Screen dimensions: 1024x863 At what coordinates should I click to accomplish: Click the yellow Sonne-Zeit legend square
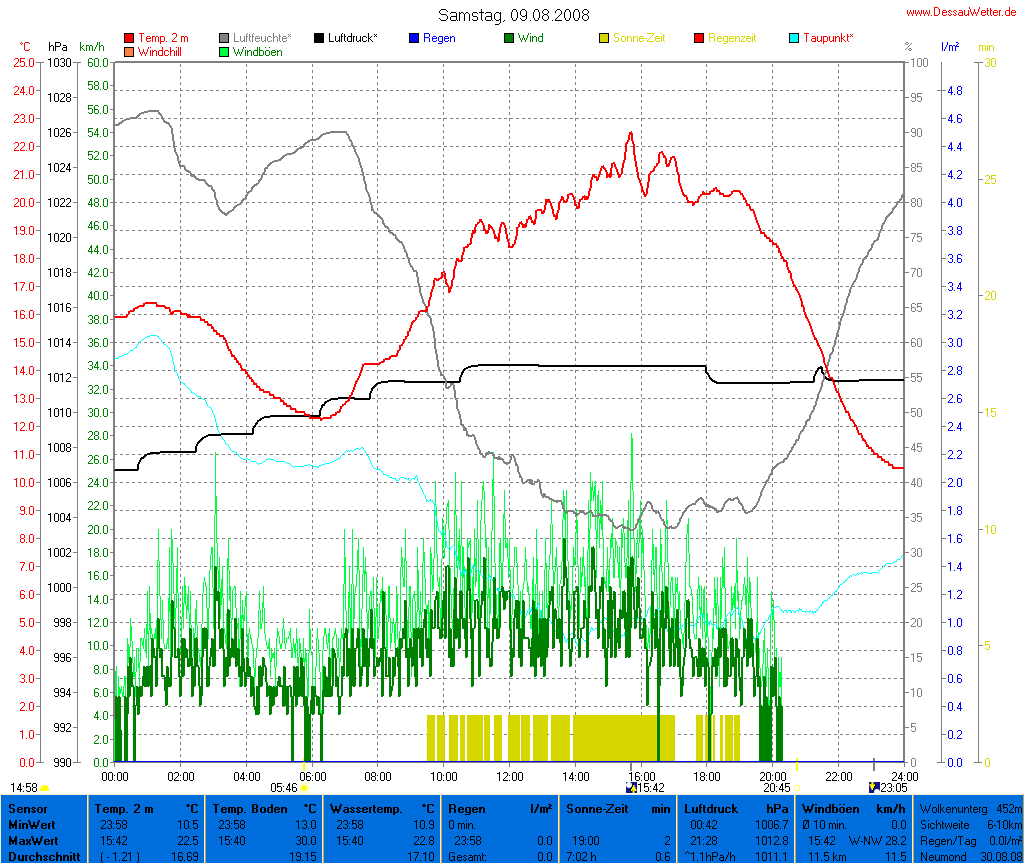(x=604, y=38)
